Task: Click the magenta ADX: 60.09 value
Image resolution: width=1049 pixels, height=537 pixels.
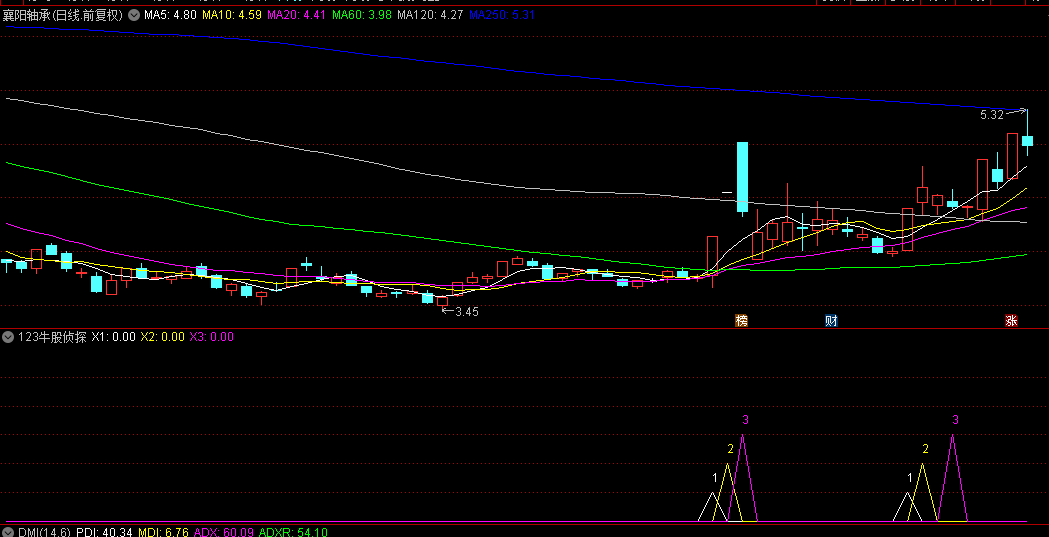Action: (223, 532)
